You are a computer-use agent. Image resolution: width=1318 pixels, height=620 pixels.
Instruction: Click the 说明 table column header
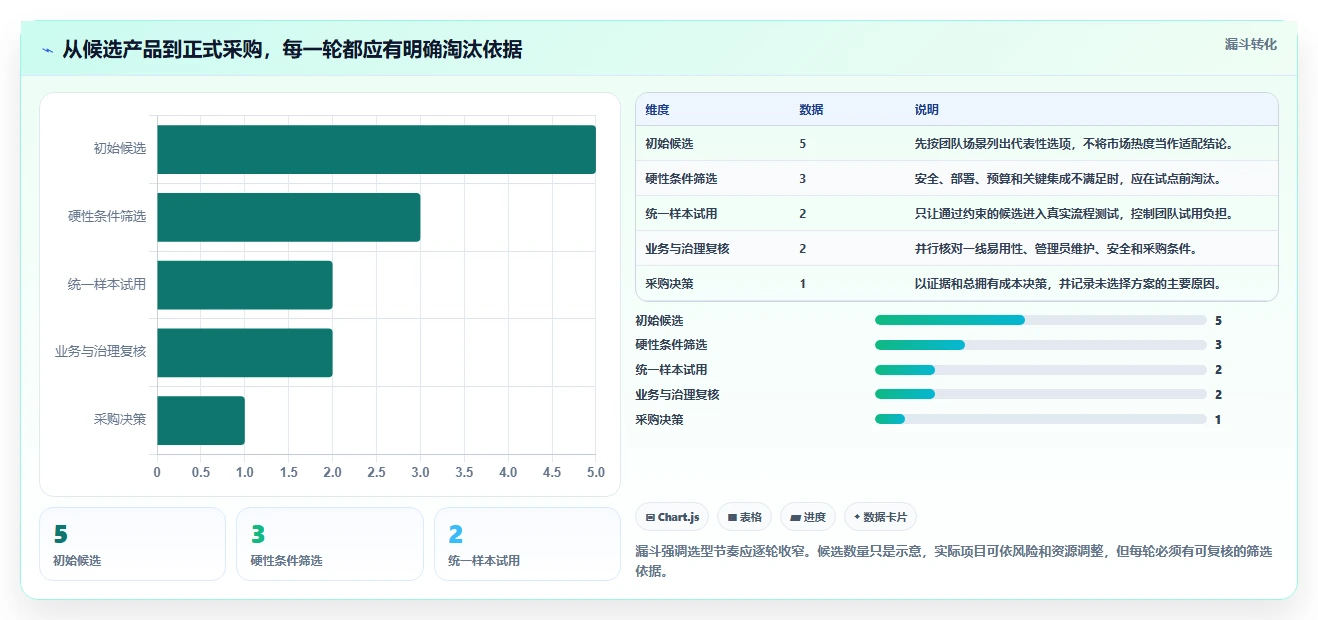click(x=926, y=110)
